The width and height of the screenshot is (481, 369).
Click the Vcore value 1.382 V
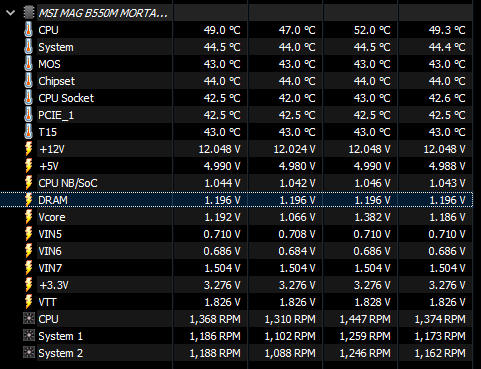372,217
